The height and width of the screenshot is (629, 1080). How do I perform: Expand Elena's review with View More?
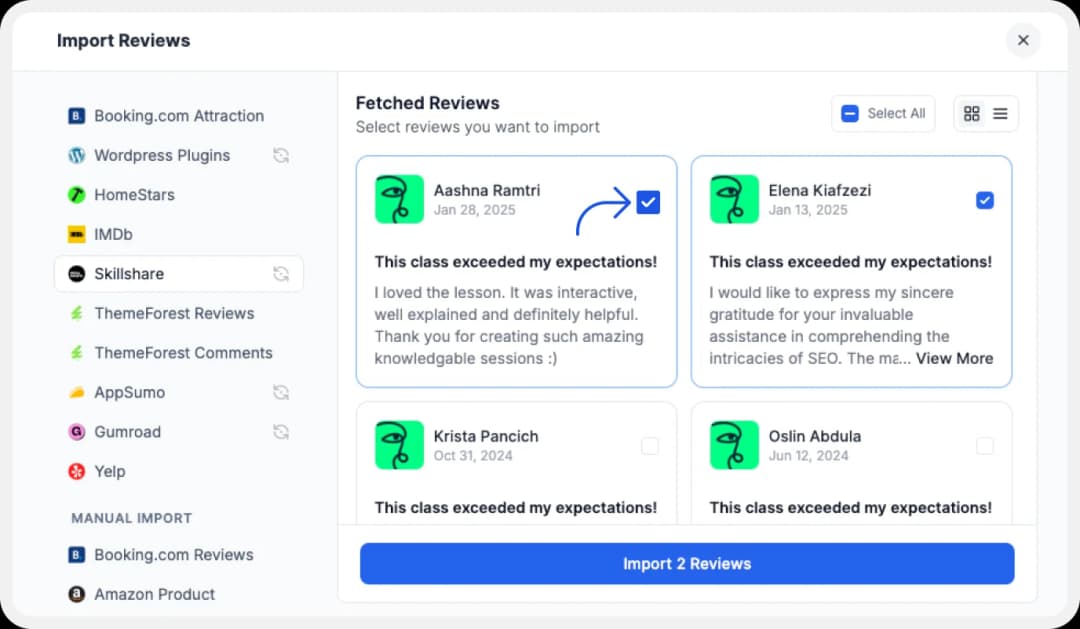954,358
